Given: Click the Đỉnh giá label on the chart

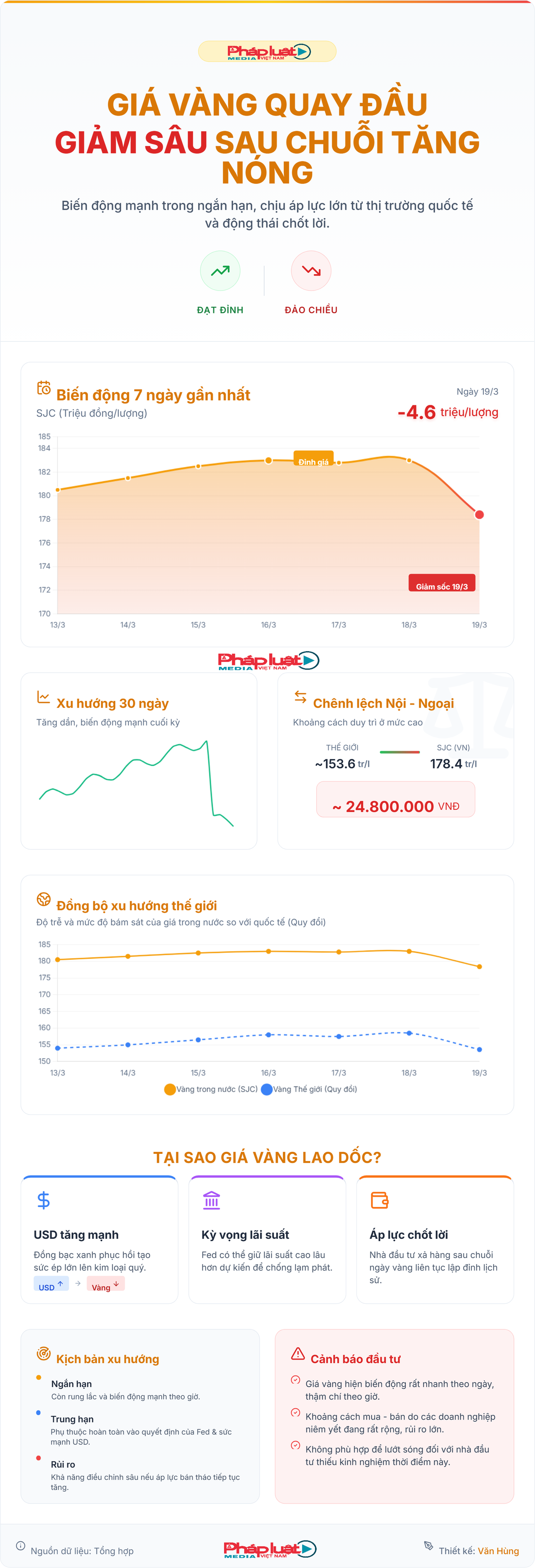Looking at the screenshot, I should coord(313,461).
